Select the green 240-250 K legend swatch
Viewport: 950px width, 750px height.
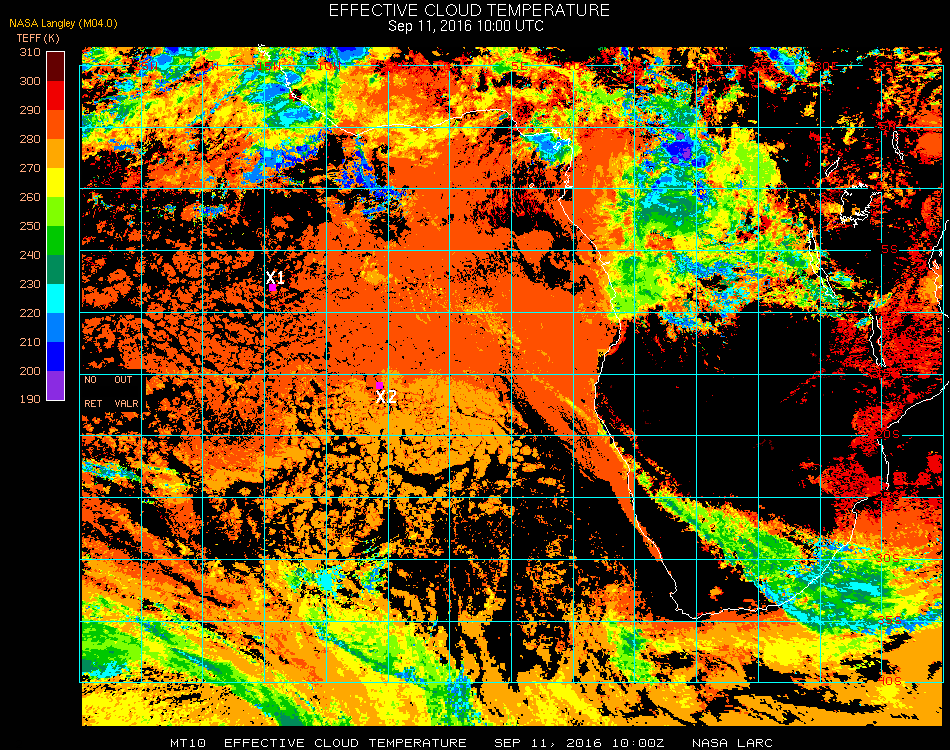56,241
